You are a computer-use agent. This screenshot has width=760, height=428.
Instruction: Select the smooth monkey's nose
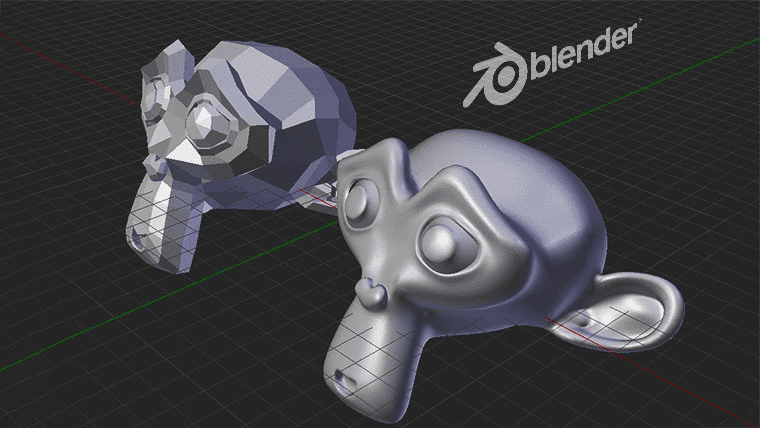click(x=371, y=293)
